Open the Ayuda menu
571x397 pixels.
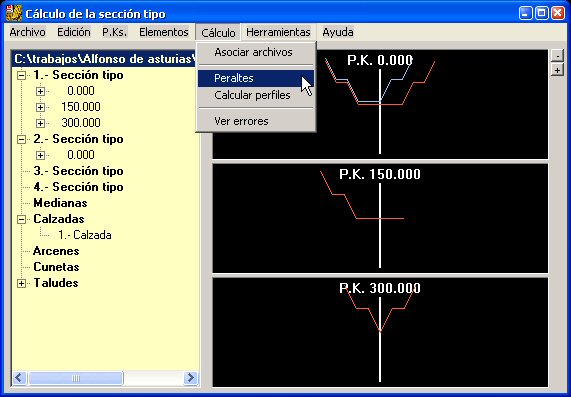click(x=338, y=32)
